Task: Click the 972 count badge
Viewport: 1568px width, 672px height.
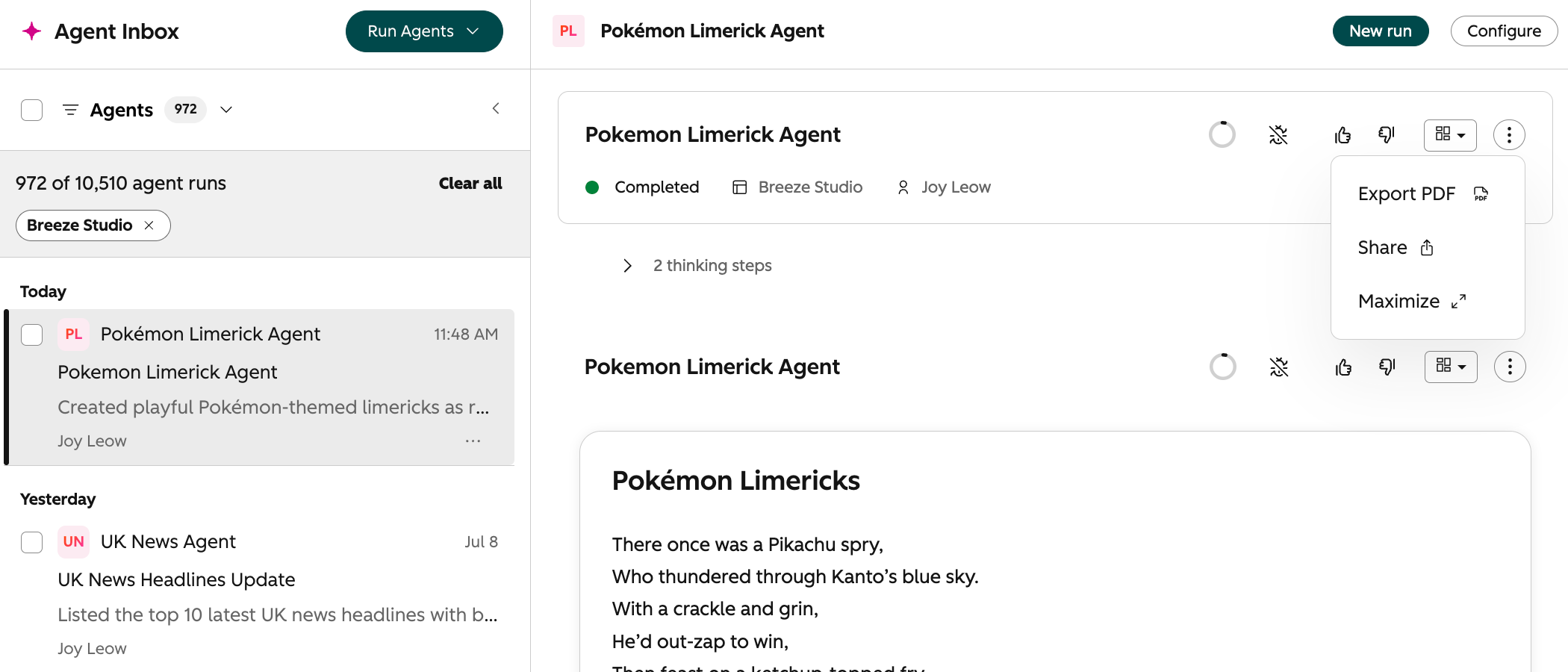Action: click(186, 110)
